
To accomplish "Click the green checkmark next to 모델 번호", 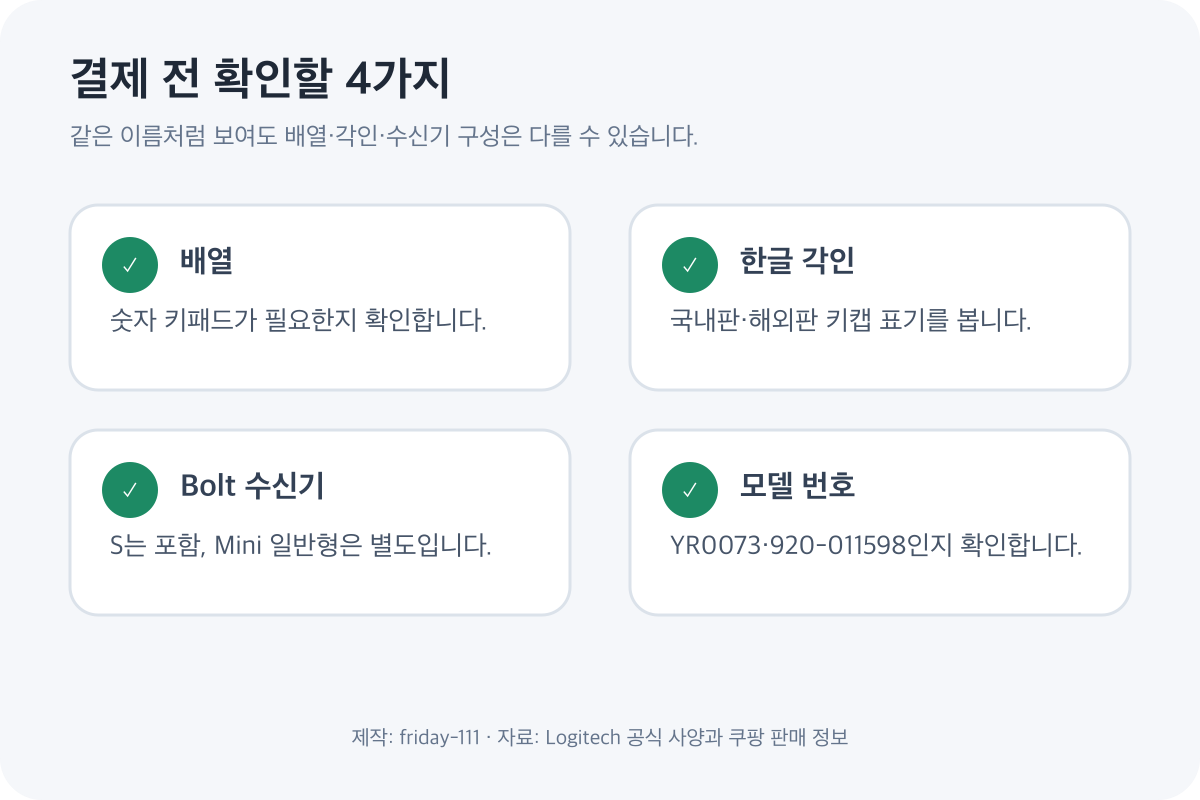I will [x=690, y=490].
